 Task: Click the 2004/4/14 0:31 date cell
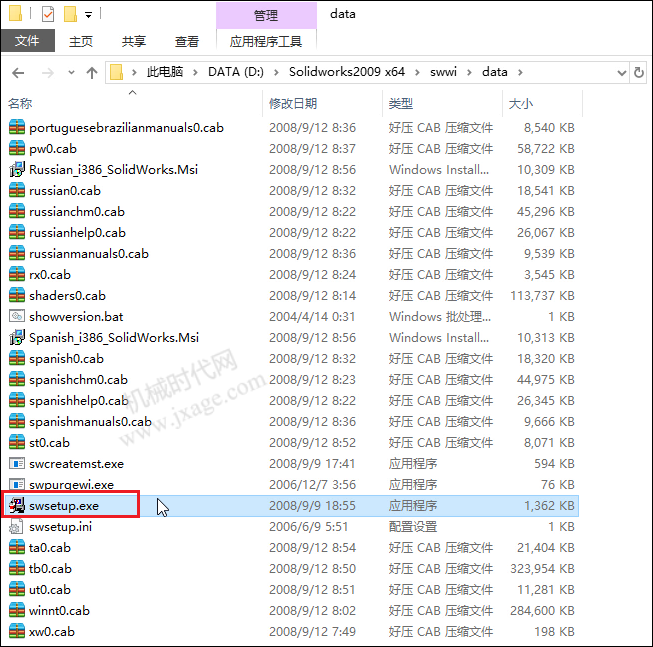coord(312,317)
